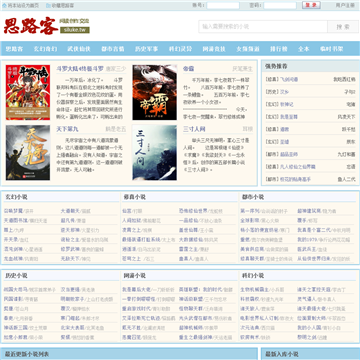Open the 玄幻奇幻 navigation tab
The height and width of the screenshot is (360, 360).
click(45, 49)
